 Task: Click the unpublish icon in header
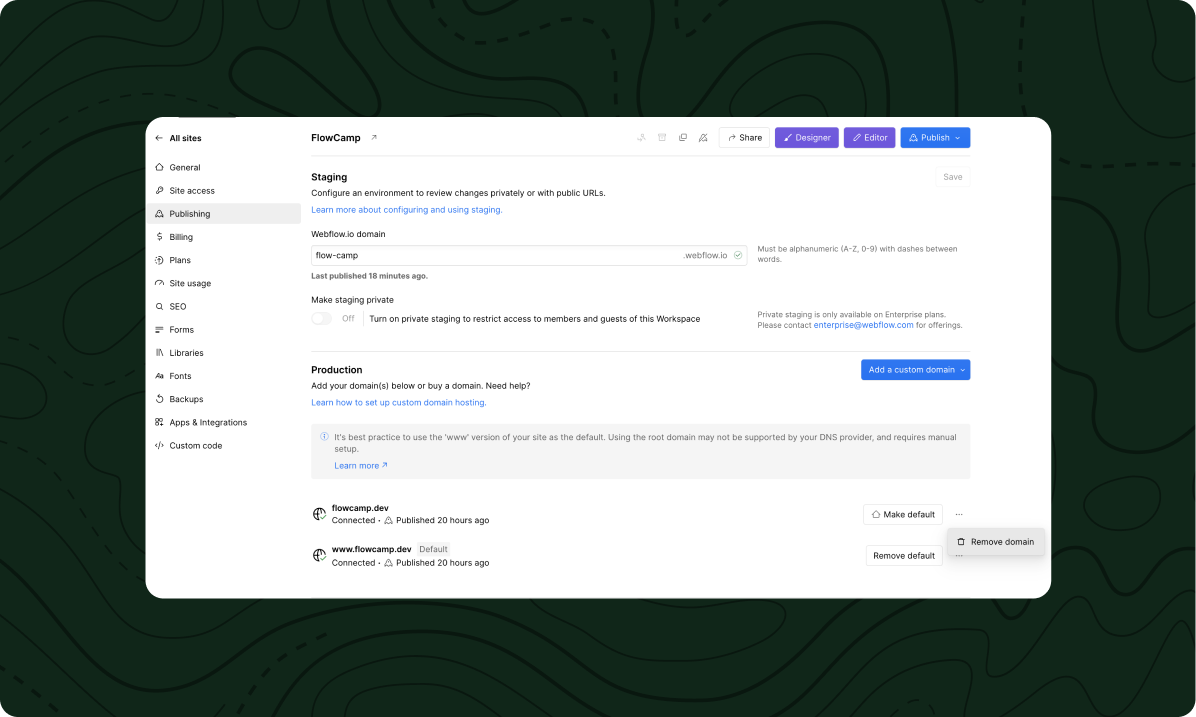pos(703,138)
